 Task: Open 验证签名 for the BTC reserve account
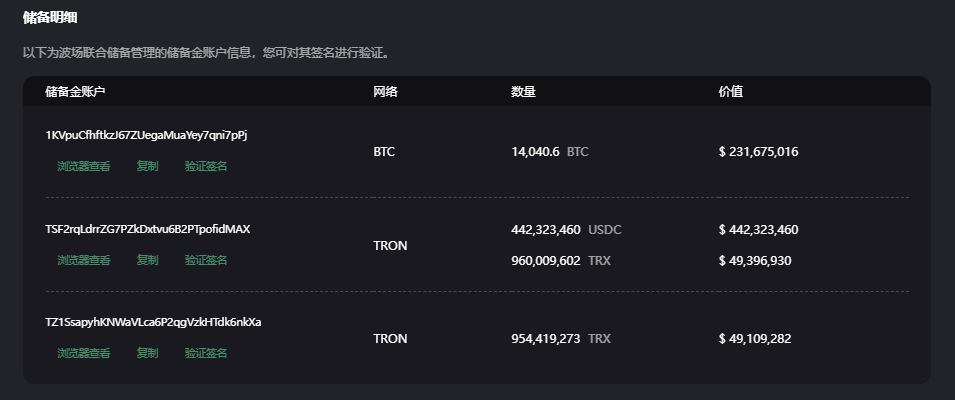click(x=206, y=166)
